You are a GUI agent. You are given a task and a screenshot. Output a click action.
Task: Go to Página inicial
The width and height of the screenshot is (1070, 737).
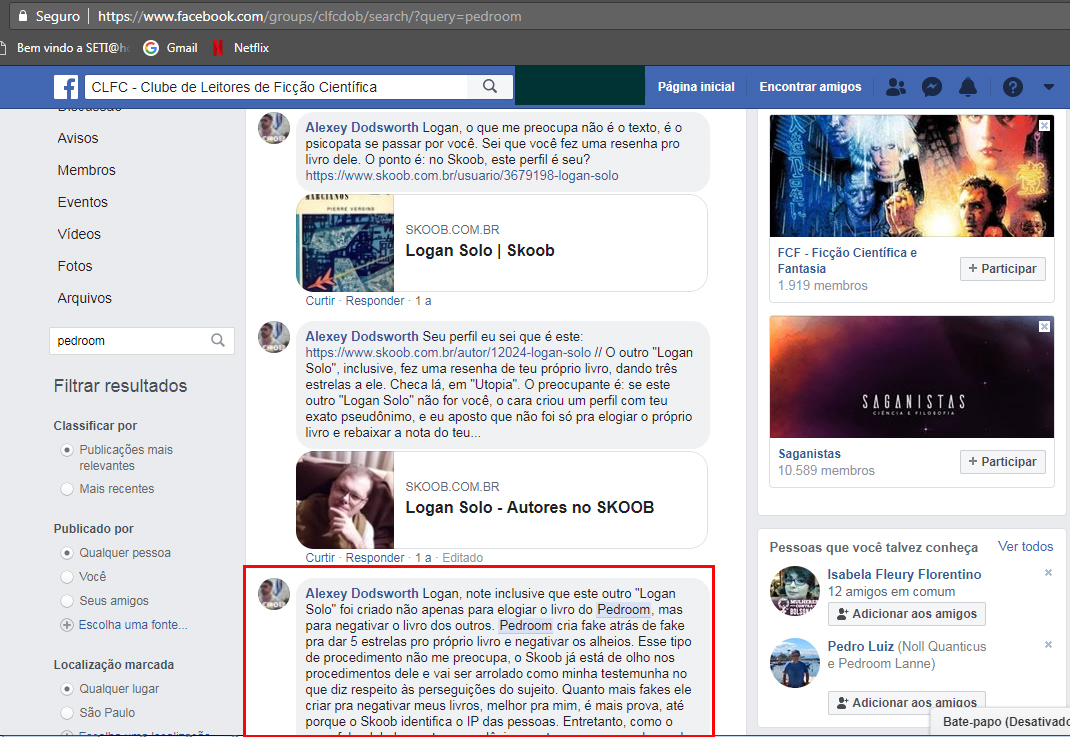(696, 87)
